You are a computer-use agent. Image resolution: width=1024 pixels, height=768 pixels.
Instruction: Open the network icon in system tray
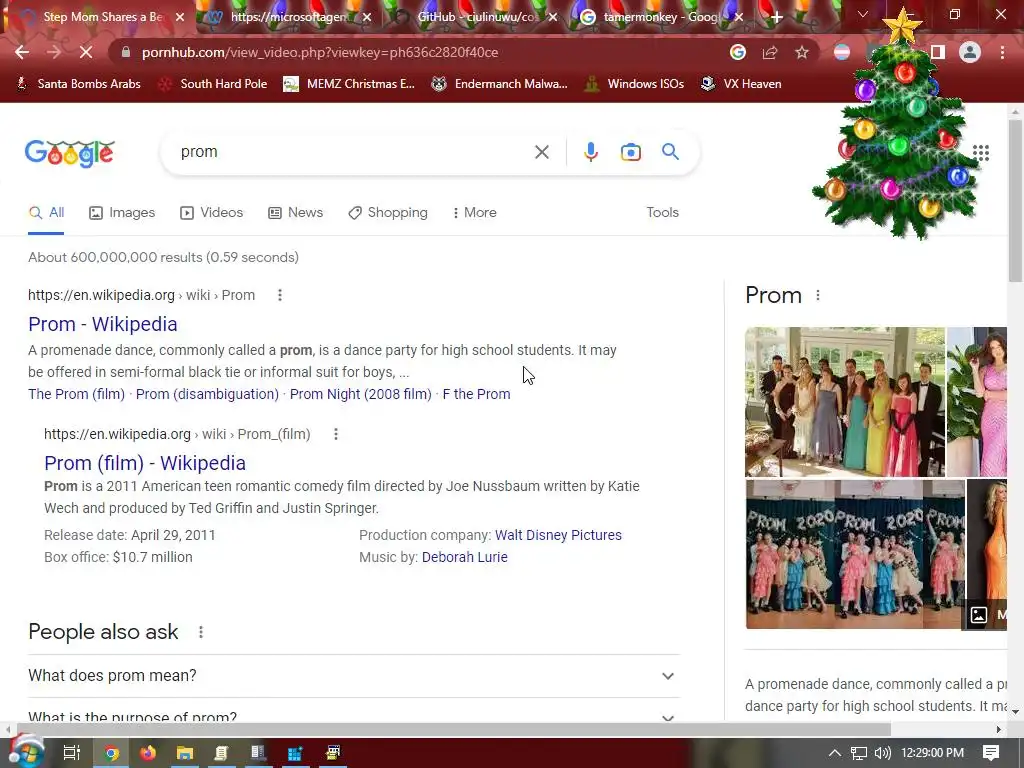point(859,753)
